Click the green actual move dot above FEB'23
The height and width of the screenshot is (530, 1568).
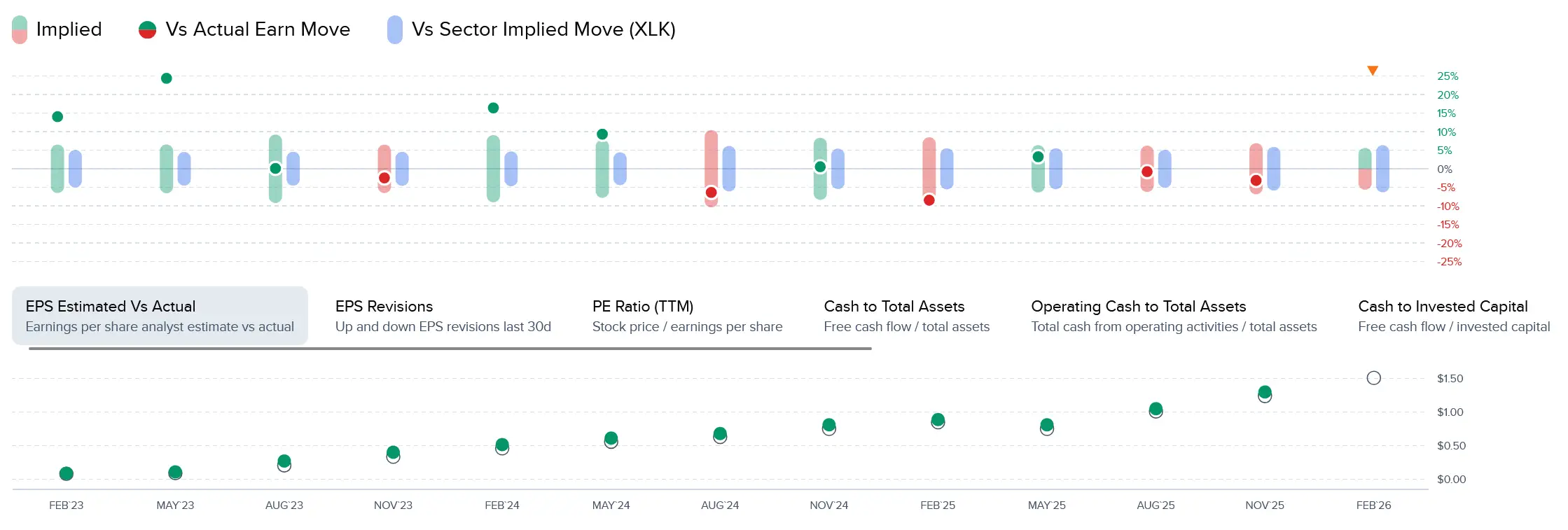coord(57,117)
